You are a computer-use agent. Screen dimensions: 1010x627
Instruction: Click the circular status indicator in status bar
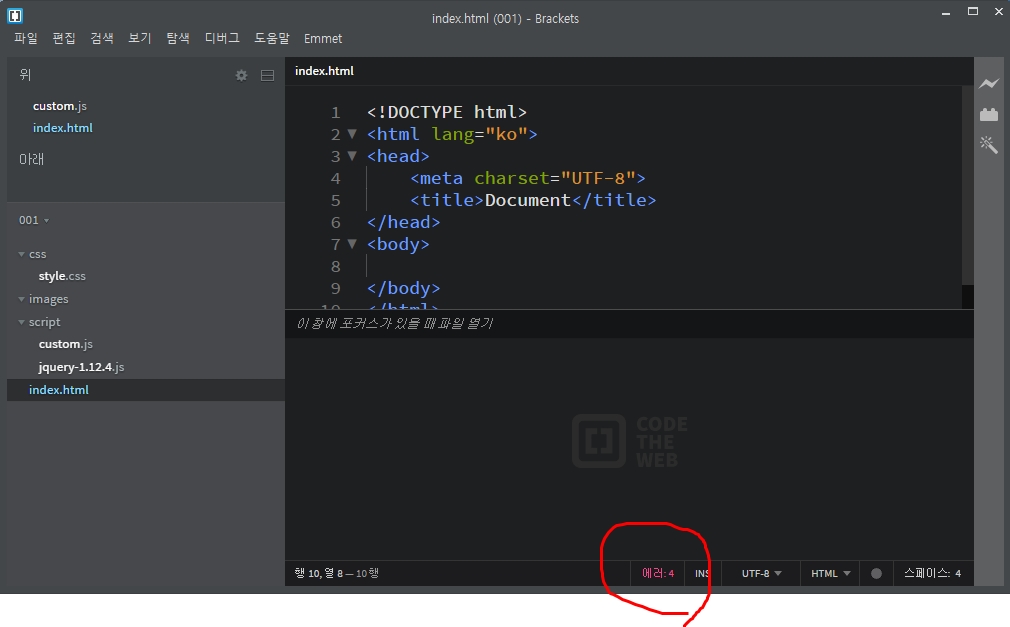(876, 574)
